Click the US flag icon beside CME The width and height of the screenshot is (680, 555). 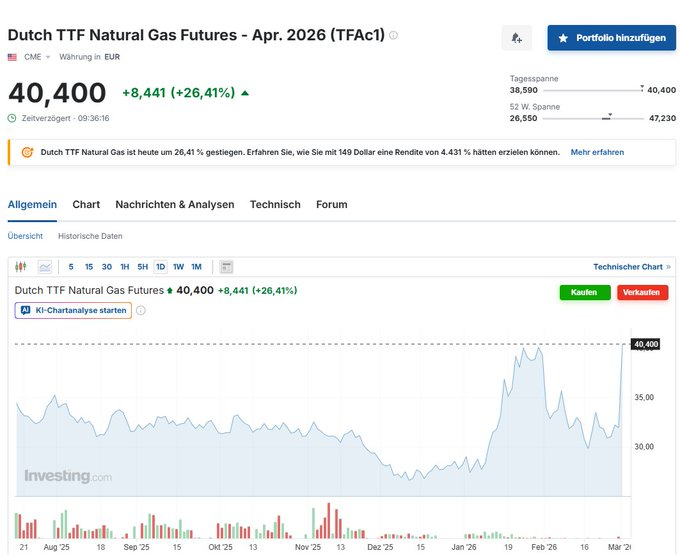pos(12,57)
